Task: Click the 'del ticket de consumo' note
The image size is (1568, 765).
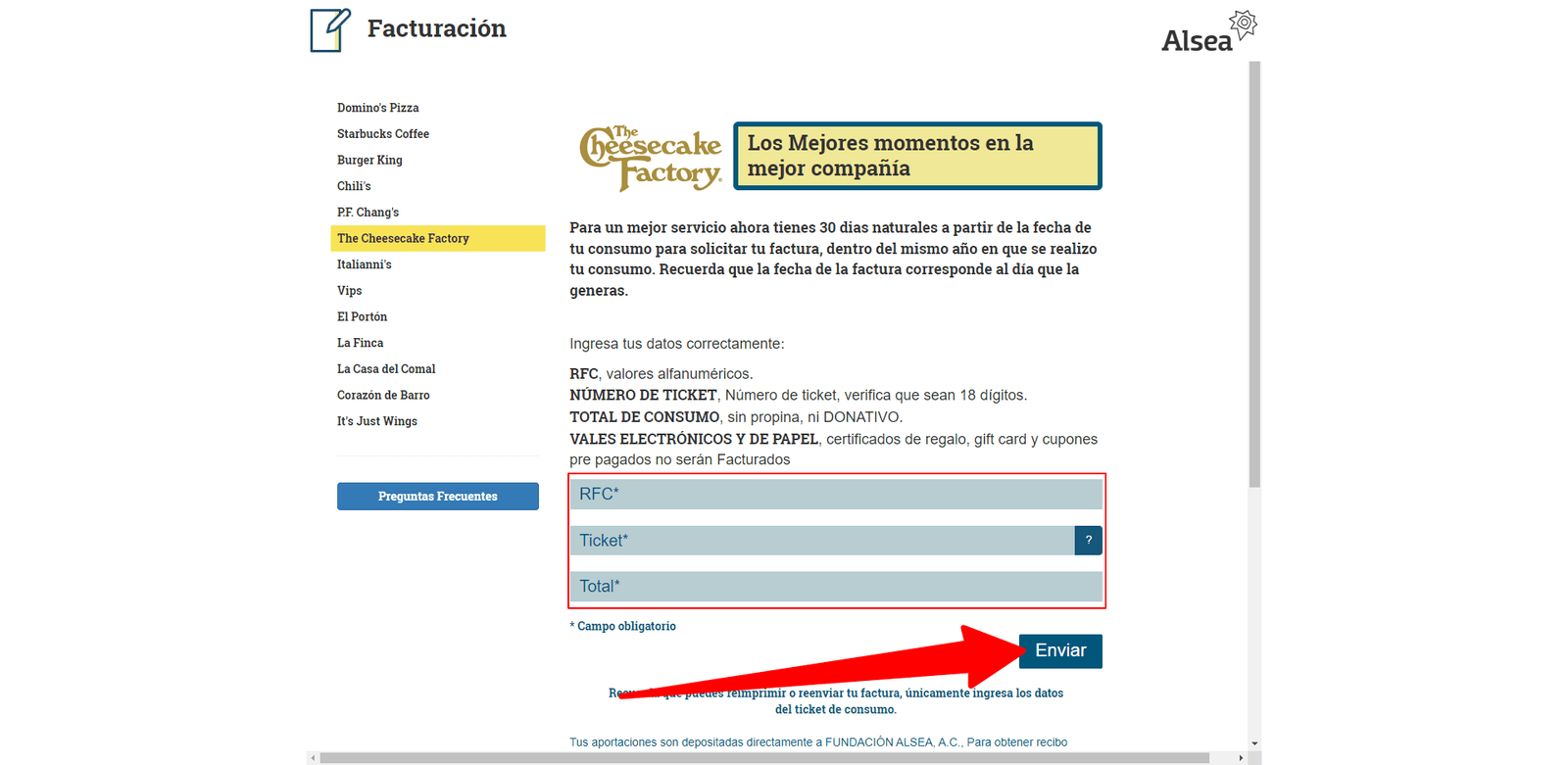Action: [x=836, y=709]
